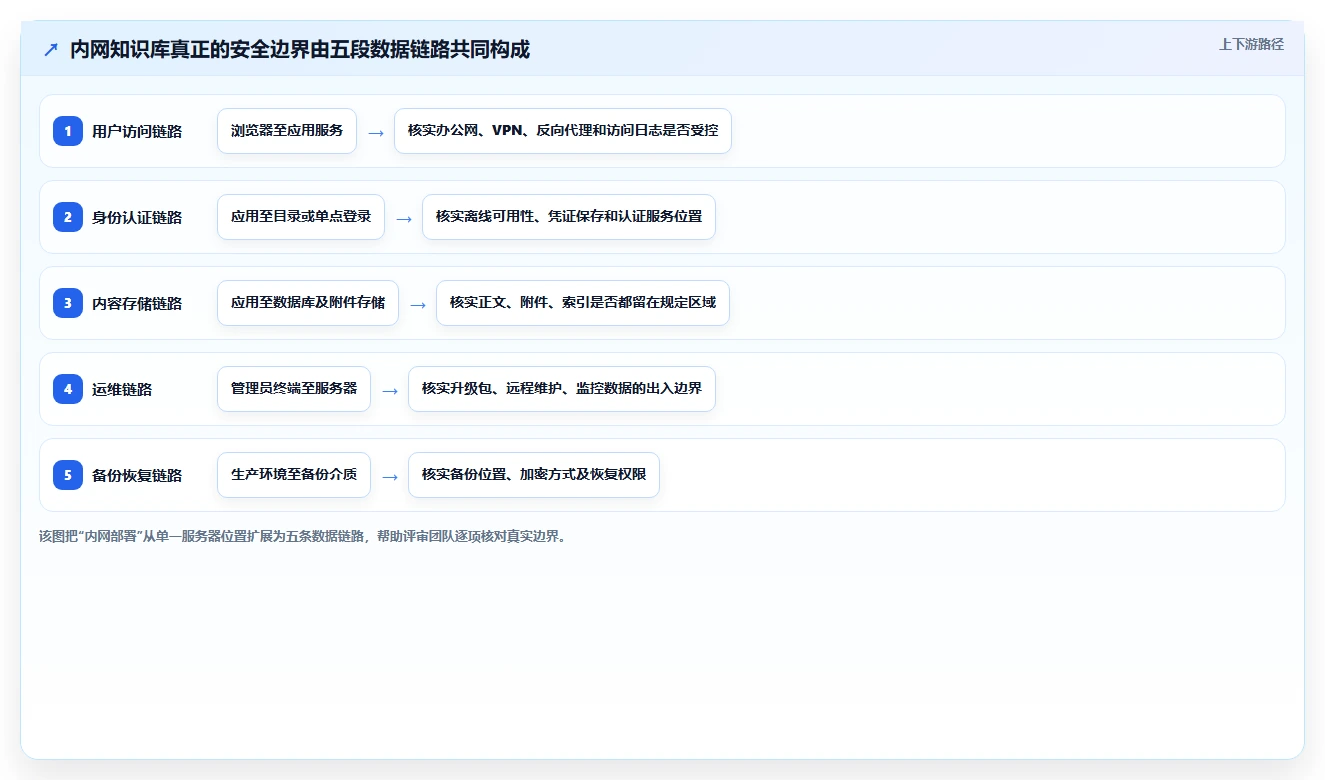Screen dimensions: 1325x780
Task: Click the 管理员终端至服务器 box
Action: 294,389
